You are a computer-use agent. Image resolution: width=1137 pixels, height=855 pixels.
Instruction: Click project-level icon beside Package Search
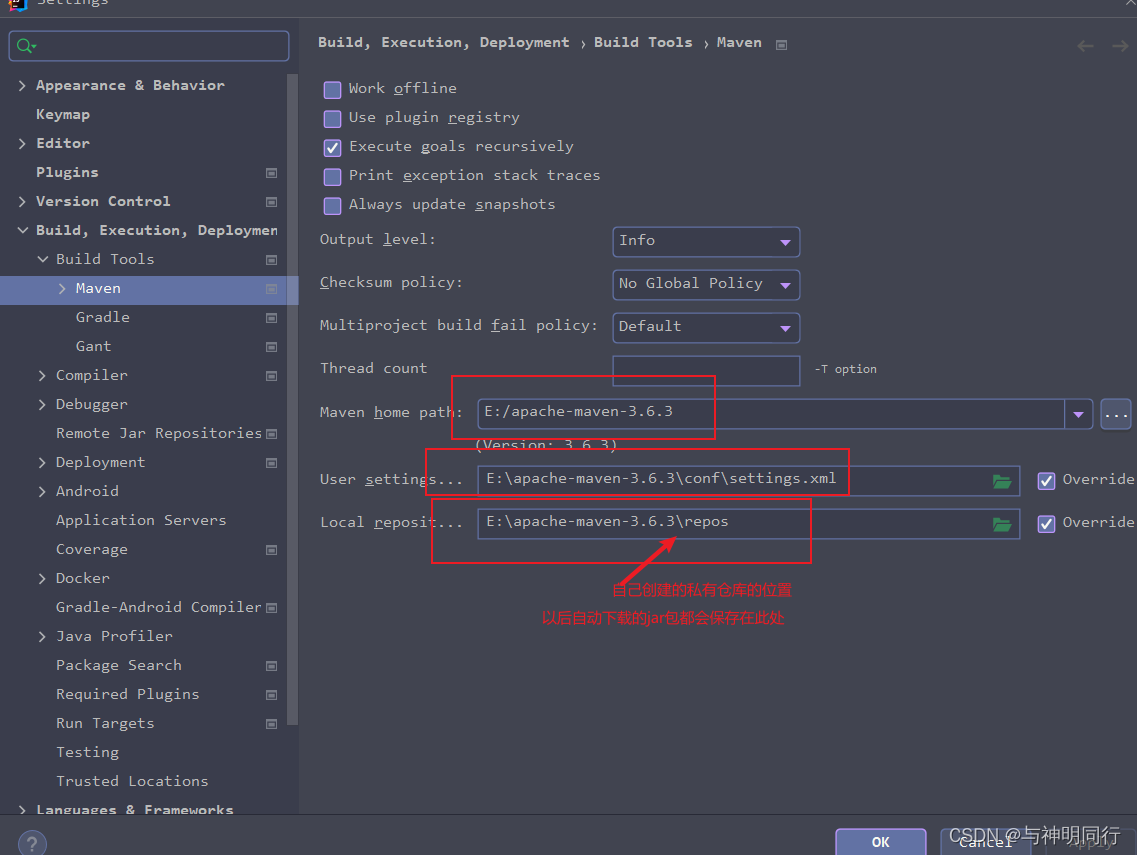[271, 666]
